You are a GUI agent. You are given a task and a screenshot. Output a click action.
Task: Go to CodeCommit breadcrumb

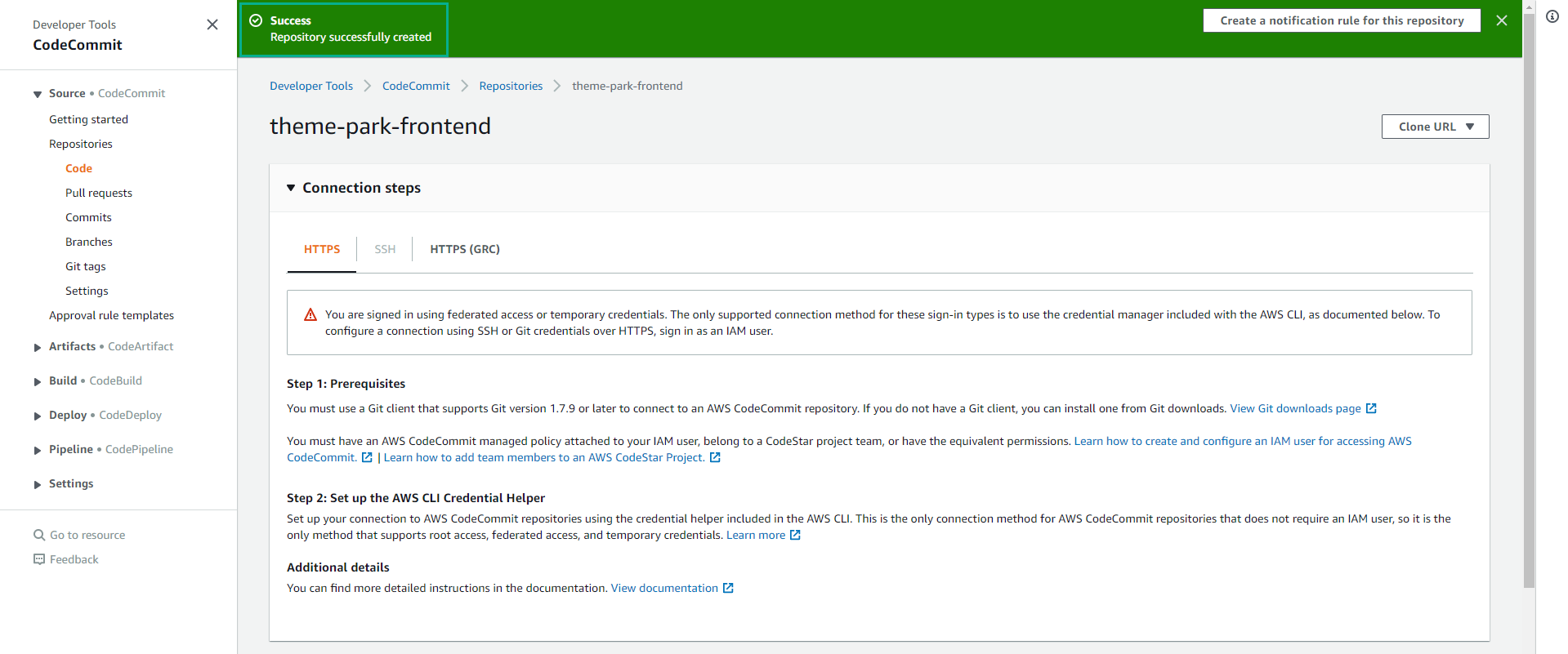coord(416,86)
